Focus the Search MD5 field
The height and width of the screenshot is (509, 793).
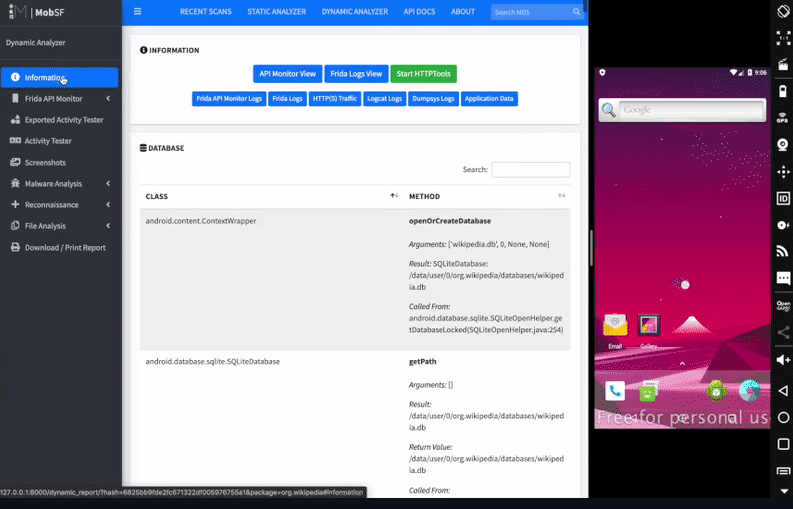[533, 12]
